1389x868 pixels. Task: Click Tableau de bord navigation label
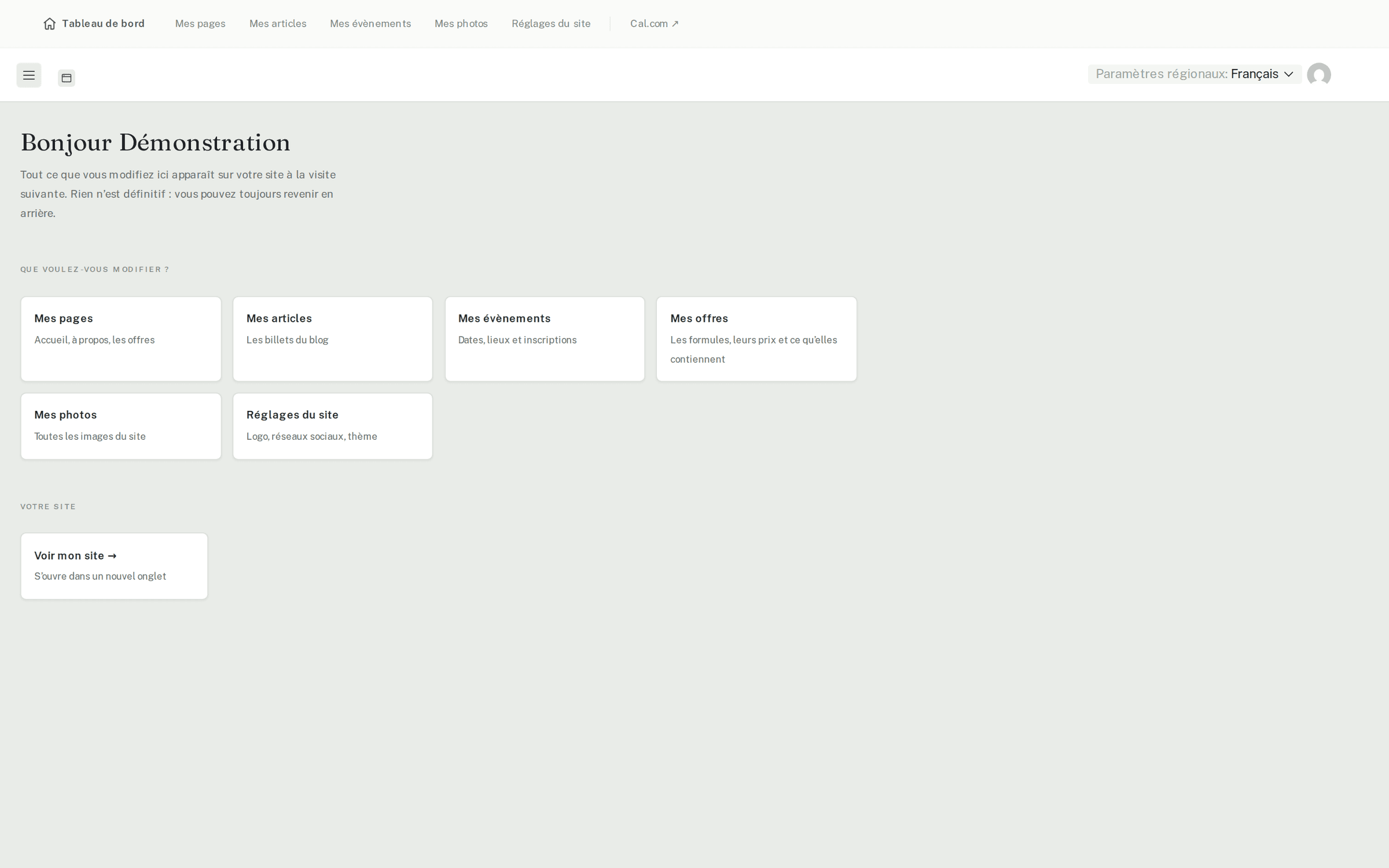coord(104,24)
